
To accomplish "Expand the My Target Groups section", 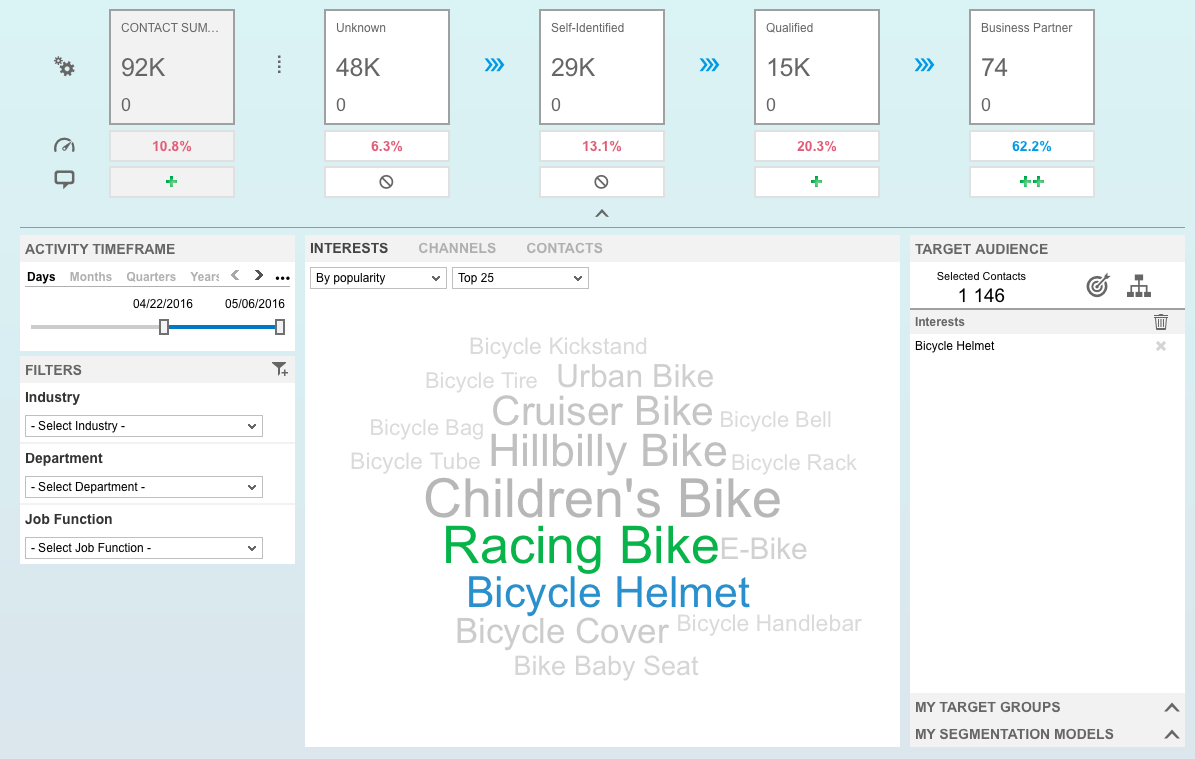I will click(x=1172, y=707).
